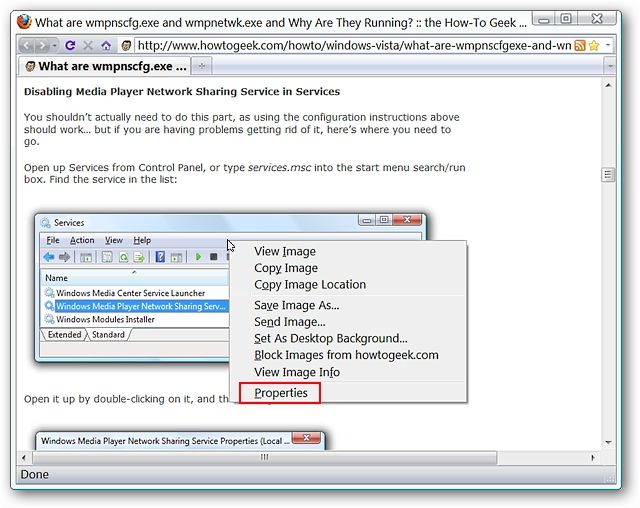Open the address bar URL dropdown arrow
The width and height of the screenshot is (640, 508).
pos(608,45)
